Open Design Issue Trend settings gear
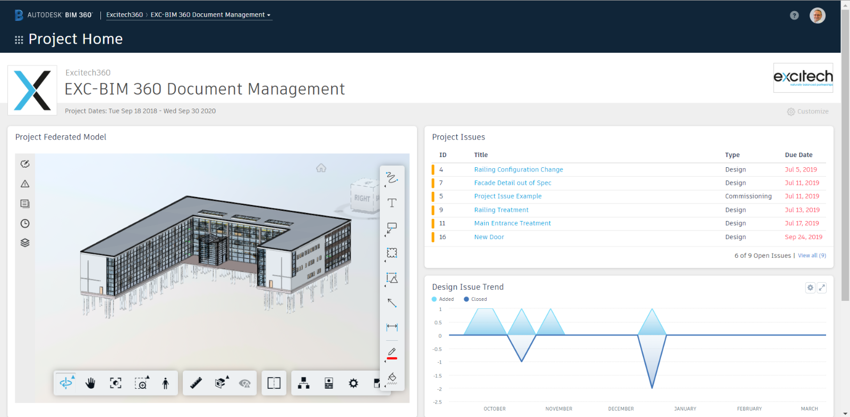Screen dimensions: 850x417 point(810,288)
